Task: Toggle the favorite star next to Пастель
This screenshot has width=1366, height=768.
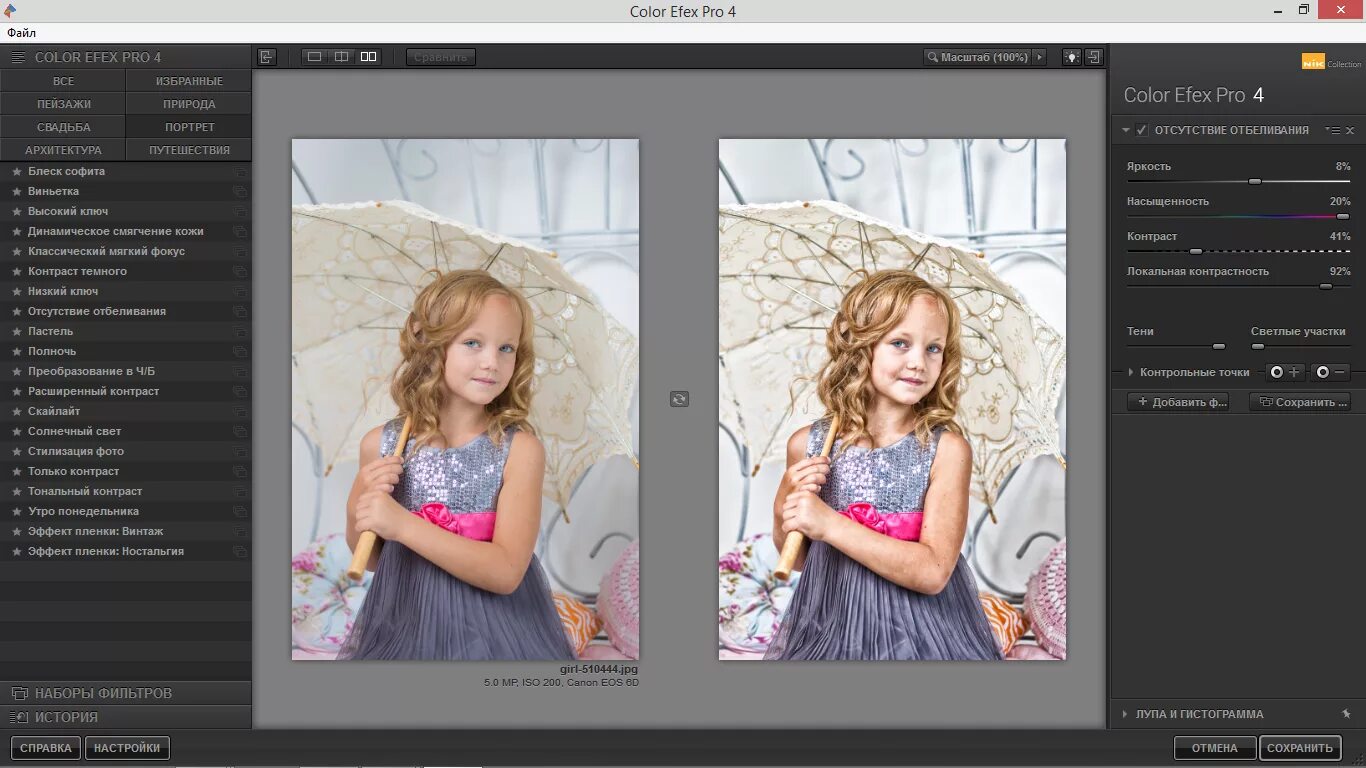Action: pyautogui.click(x=15, y=331)
